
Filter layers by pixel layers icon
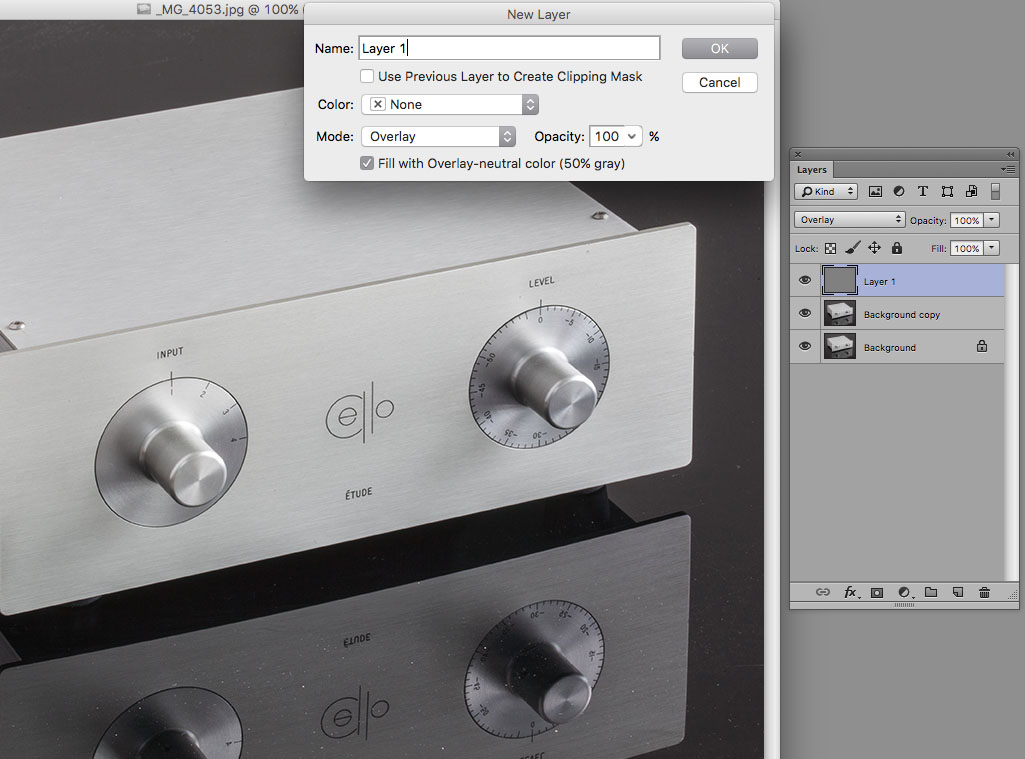pyautogui.click(x=875, y=192)
